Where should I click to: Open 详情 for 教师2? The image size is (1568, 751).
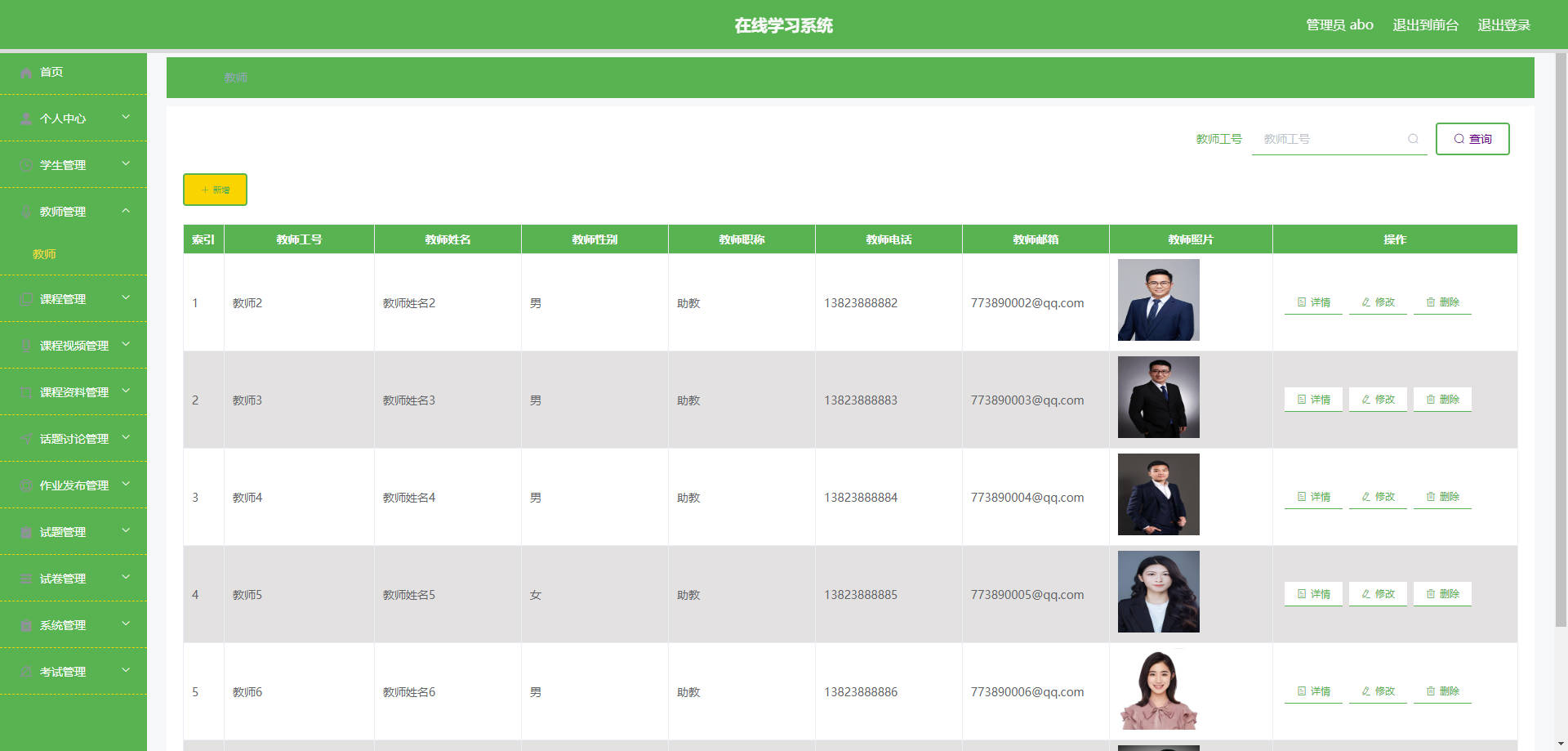point(1313,302)
